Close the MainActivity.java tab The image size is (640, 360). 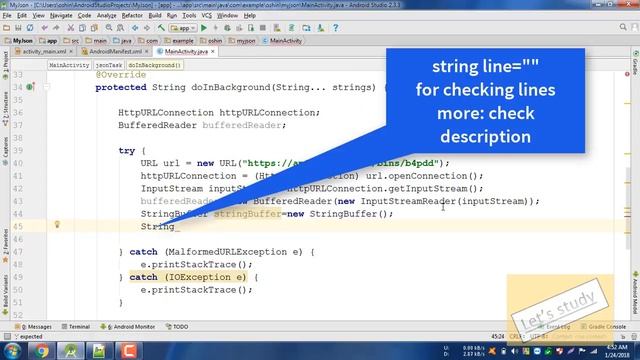(x=213, y=51)
